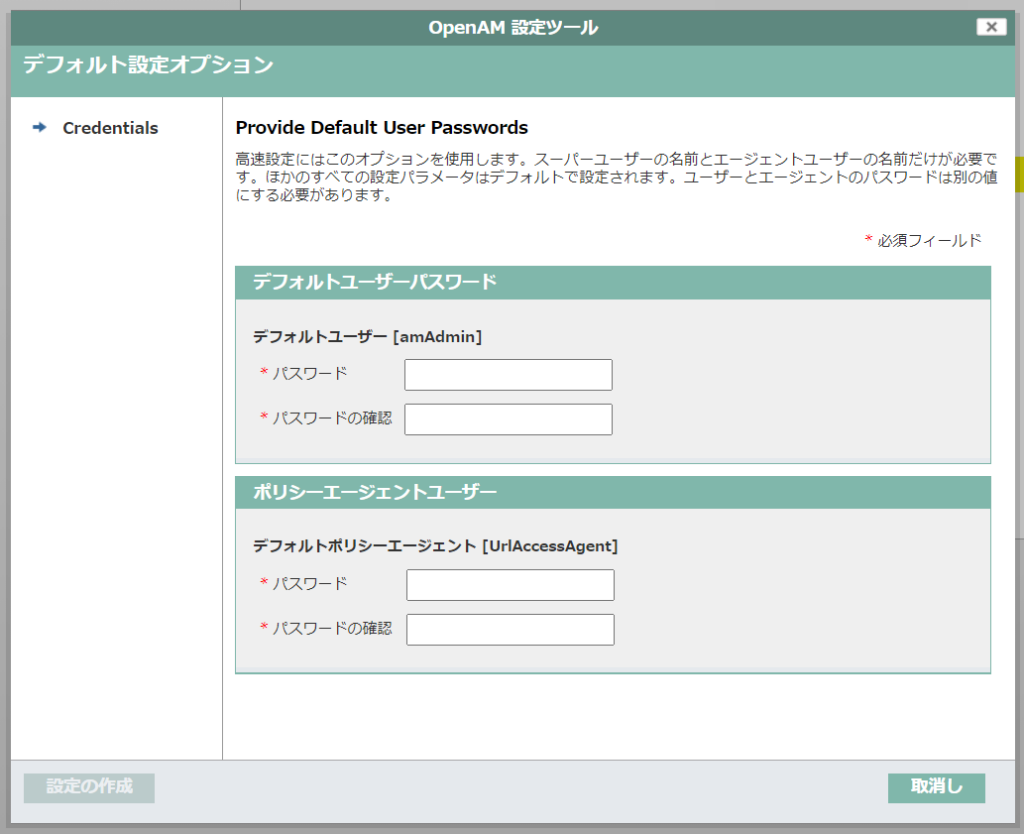Click the デフォルトポリシーエージェント [UrlAccessAgent] label

(435, 546)
